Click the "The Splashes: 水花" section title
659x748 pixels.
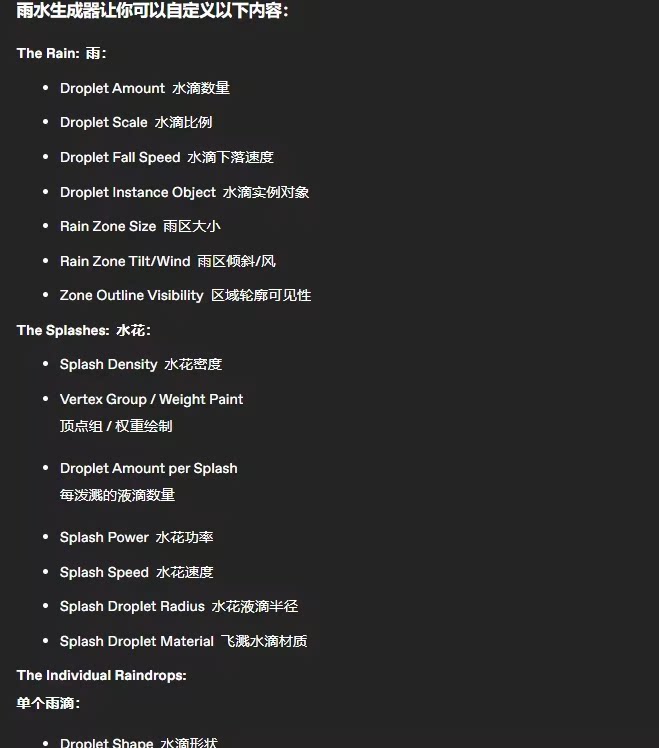[83, 330]
